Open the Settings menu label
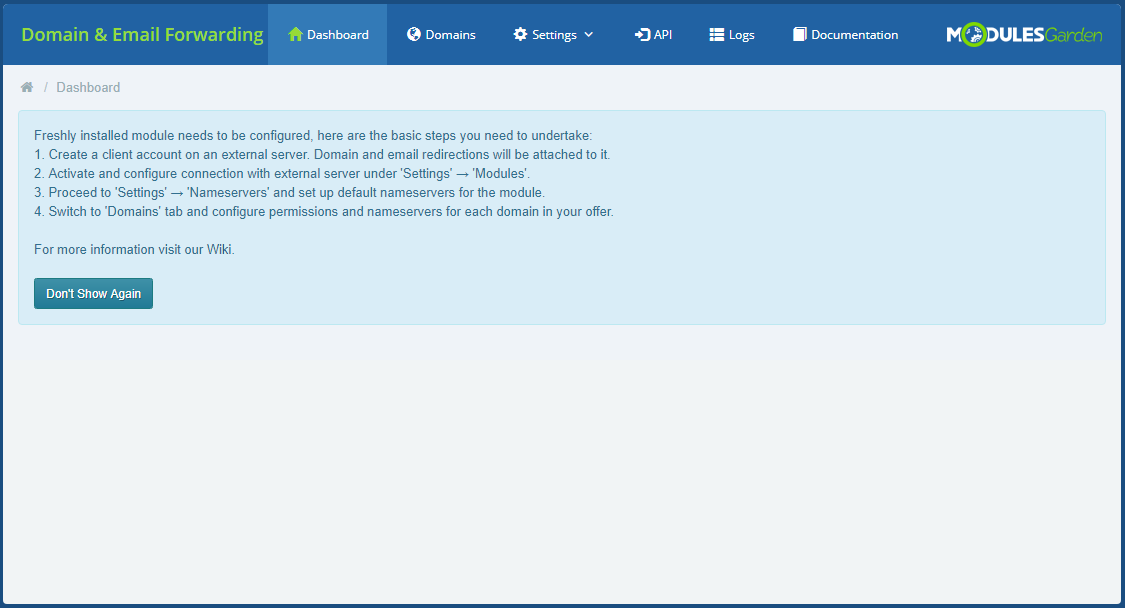 pyautogui.click(x=555, y=35)
